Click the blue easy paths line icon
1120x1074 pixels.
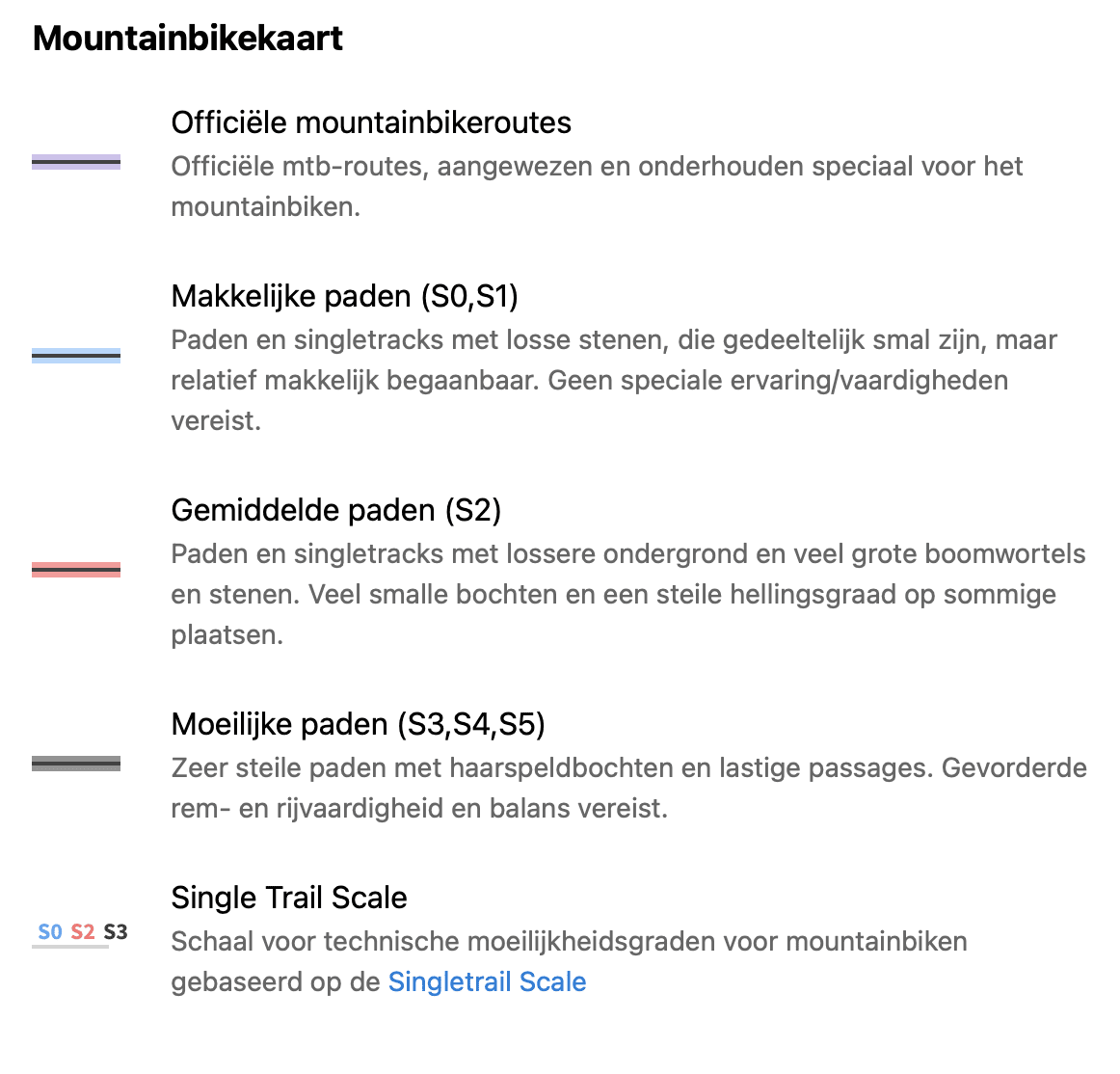[76, 355]
